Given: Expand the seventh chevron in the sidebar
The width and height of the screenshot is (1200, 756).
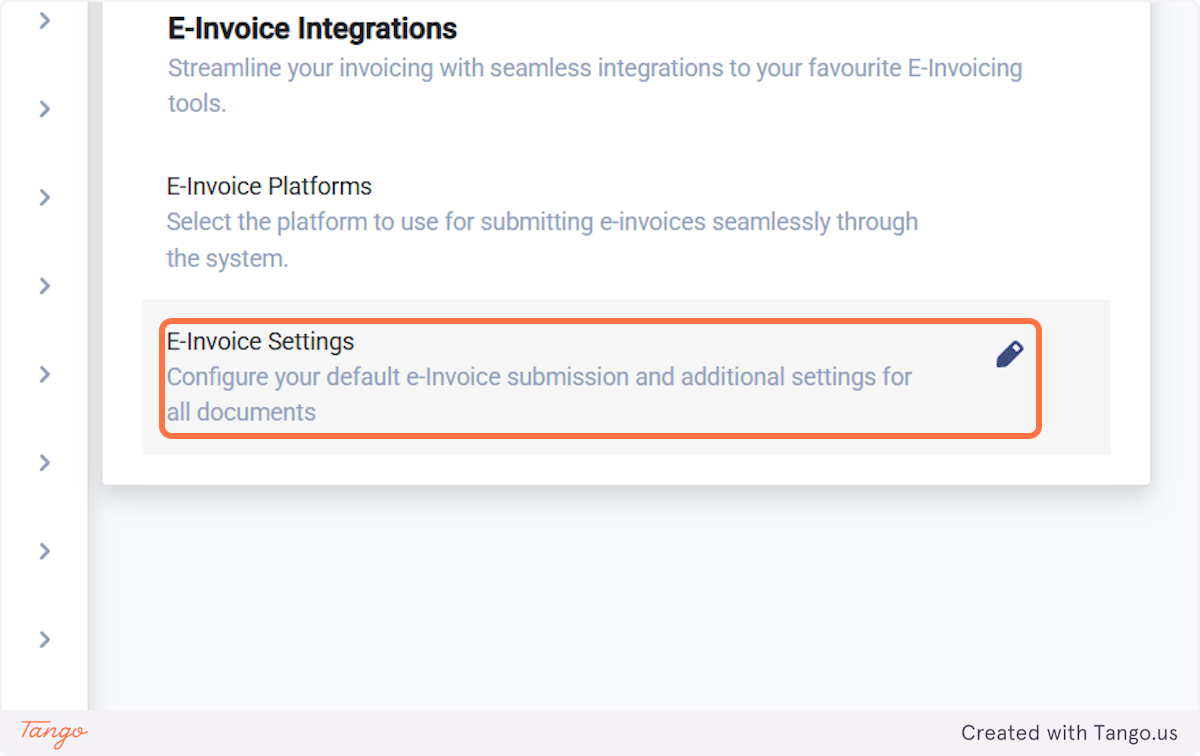Looking at the screenshot, I should coord(44,551).
